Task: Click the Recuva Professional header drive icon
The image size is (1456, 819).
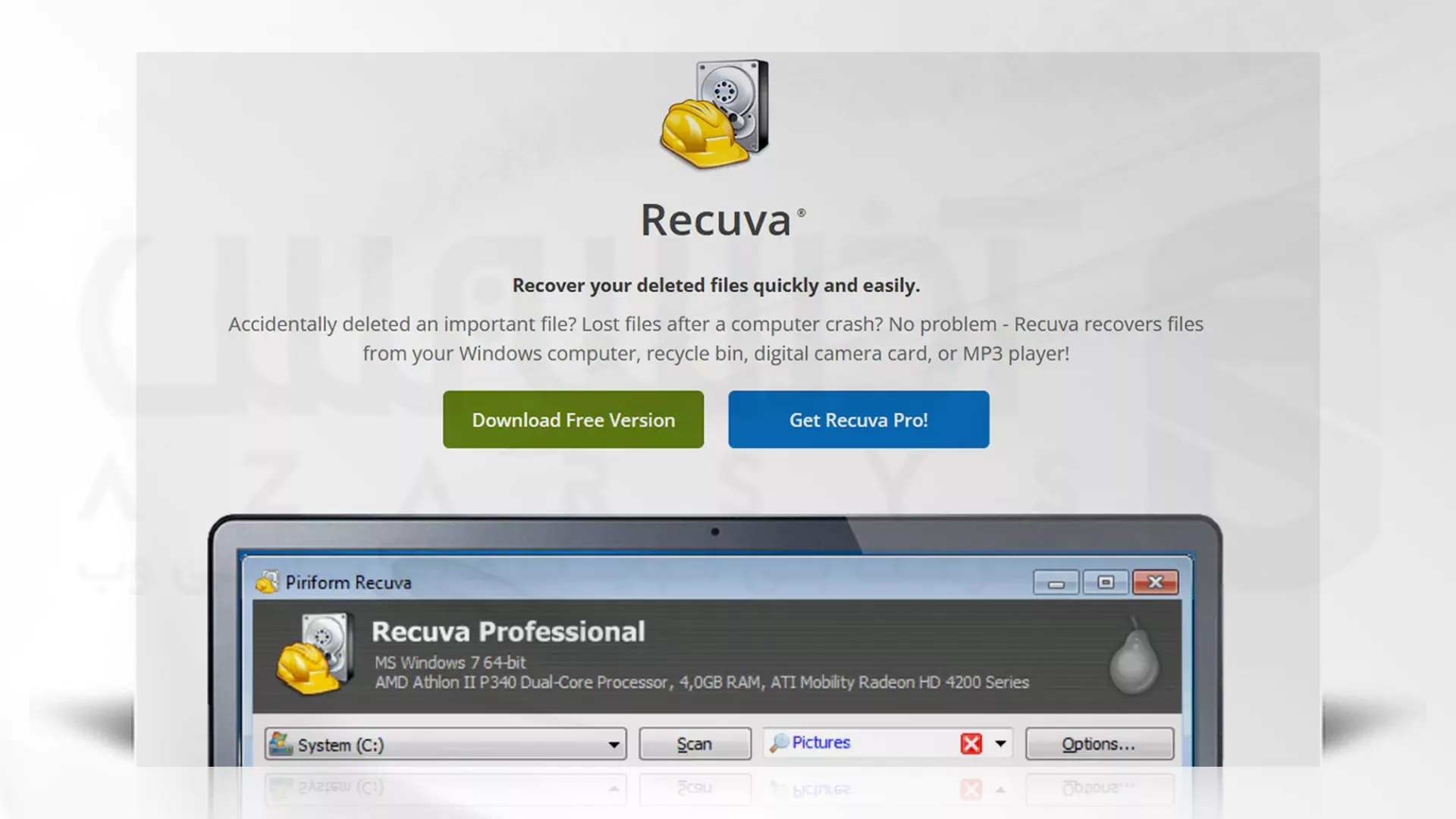Action: coord(315,654)
